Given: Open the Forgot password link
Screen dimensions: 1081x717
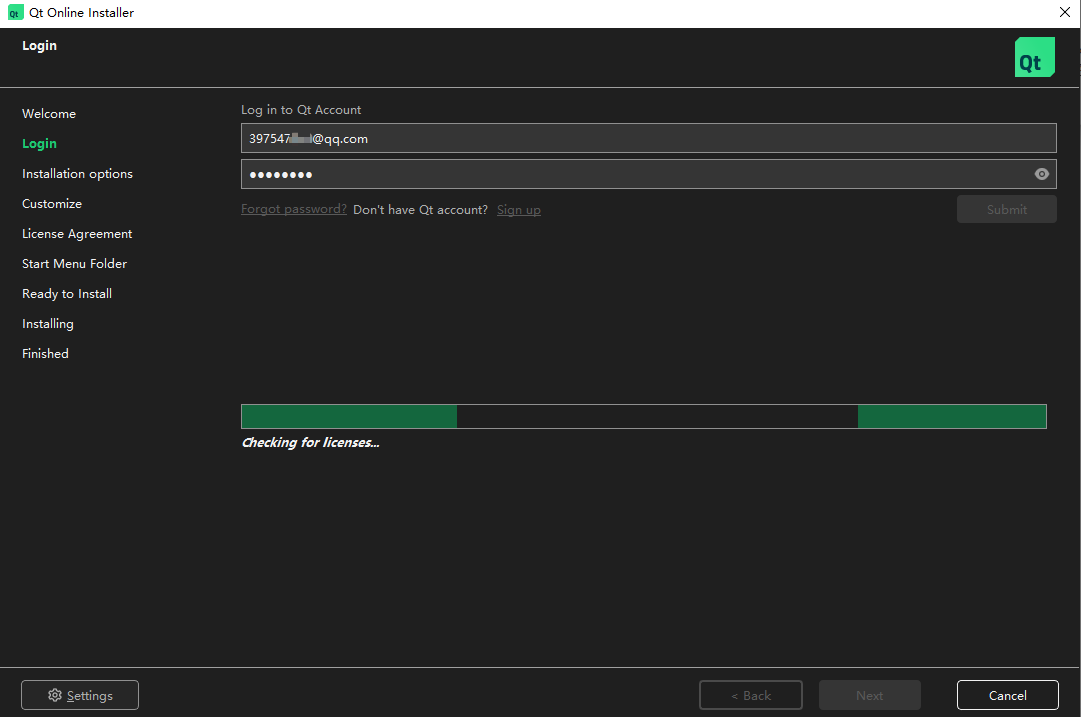Looking at the screenshot, I should click(294, 210).
